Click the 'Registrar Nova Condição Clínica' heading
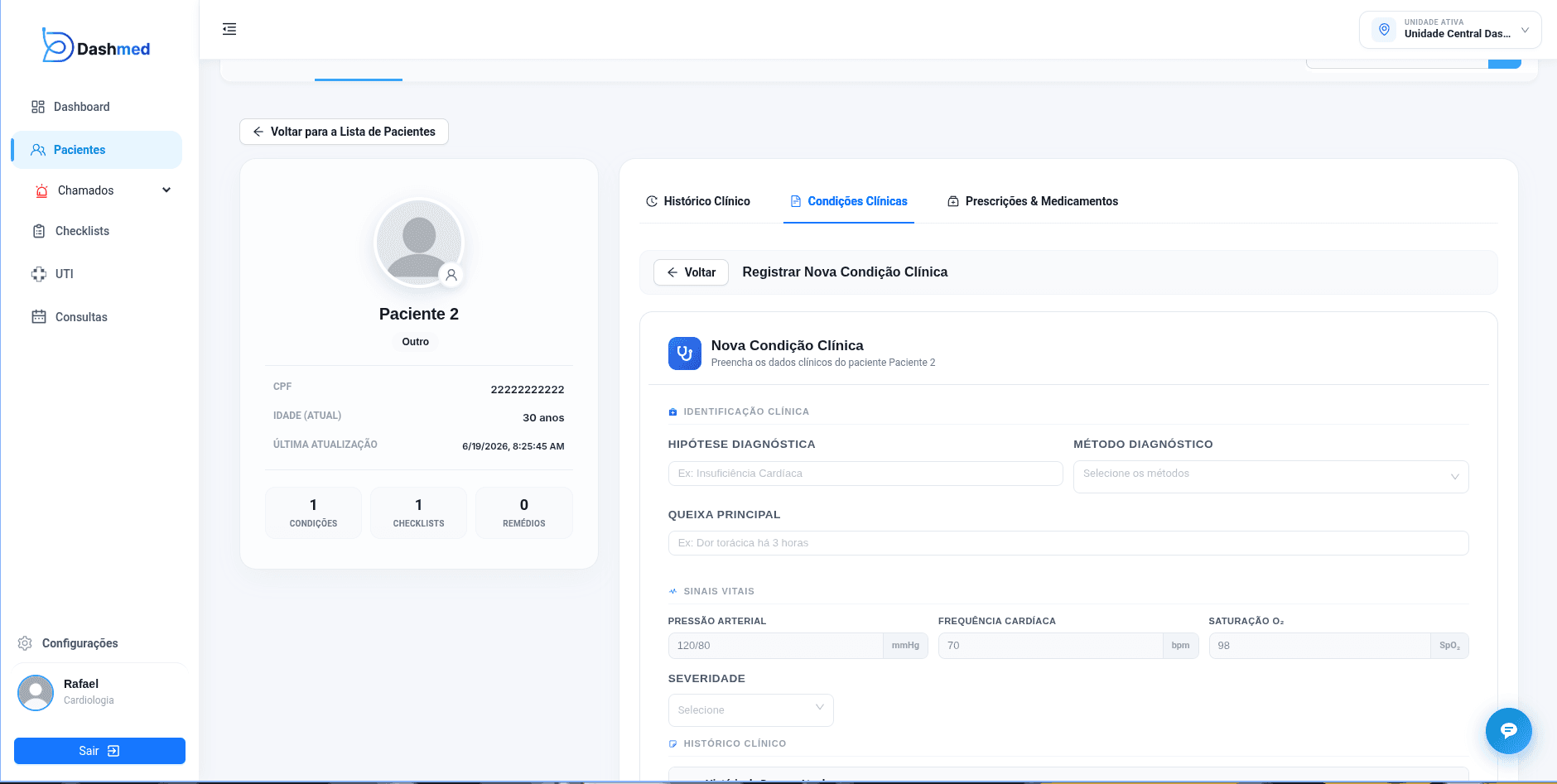 tap(845, 272)
